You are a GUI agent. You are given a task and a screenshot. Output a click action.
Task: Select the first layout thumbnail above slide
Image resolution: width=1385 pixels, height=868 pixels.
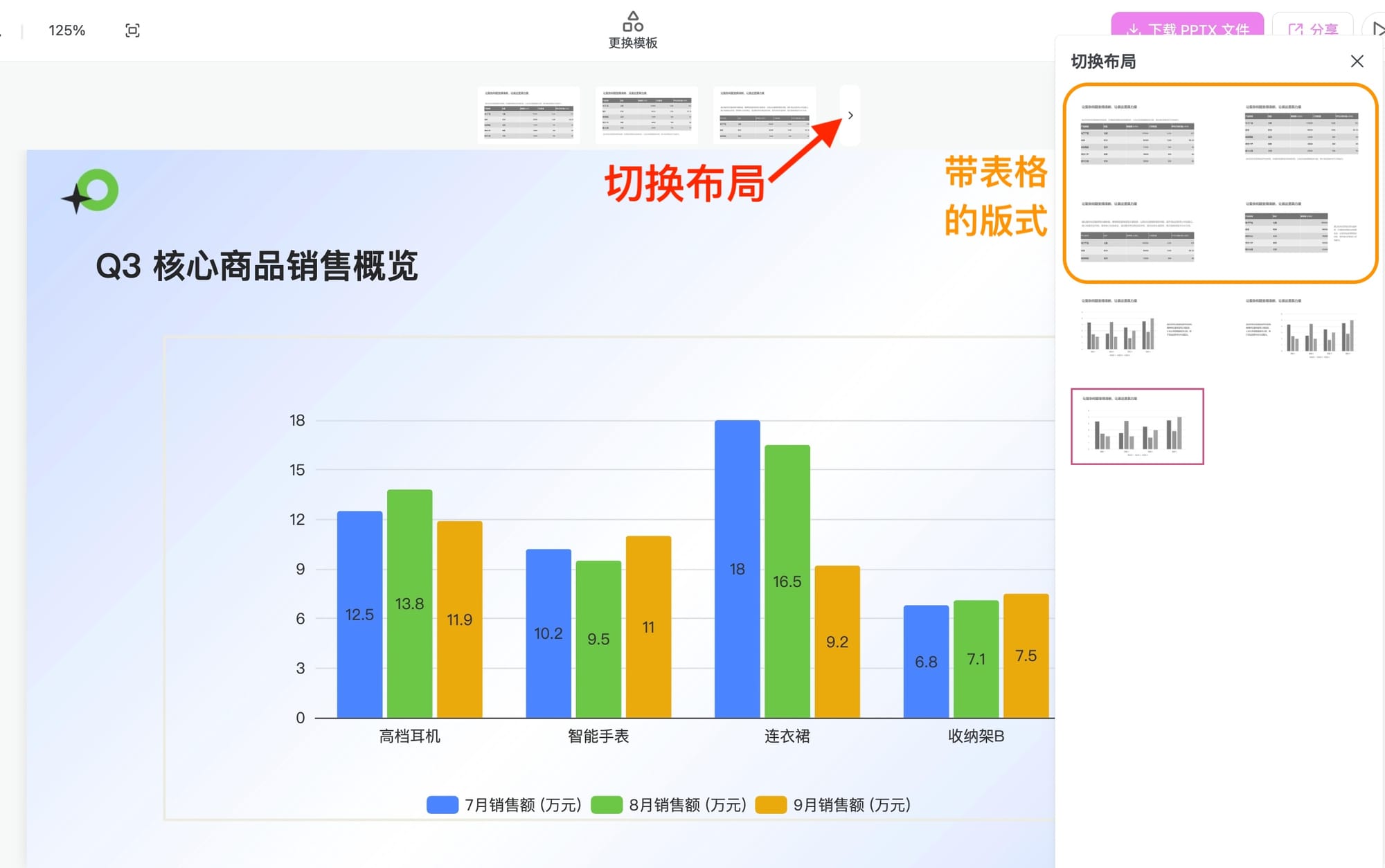pos(528,116)
